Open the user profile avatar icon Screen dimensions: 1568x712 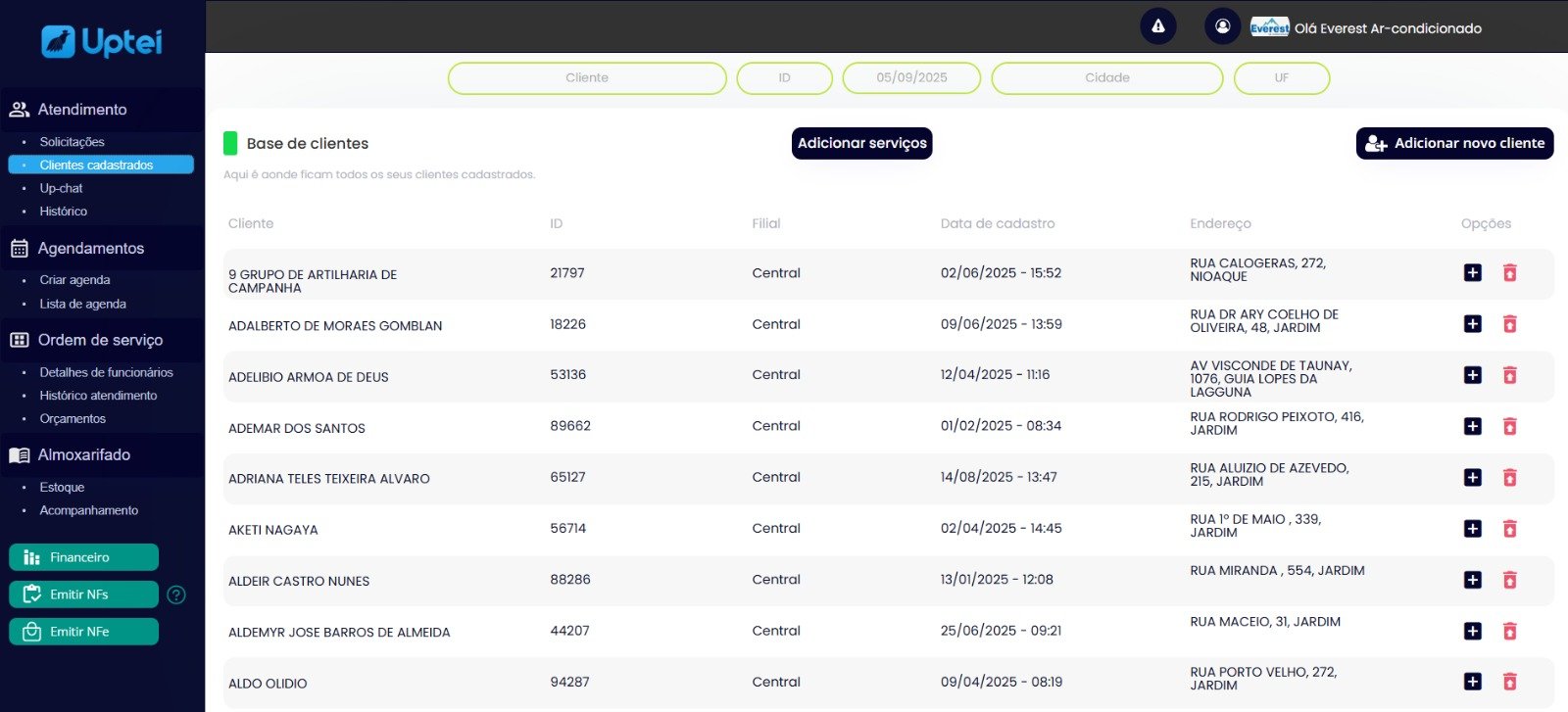point(1222,26)
